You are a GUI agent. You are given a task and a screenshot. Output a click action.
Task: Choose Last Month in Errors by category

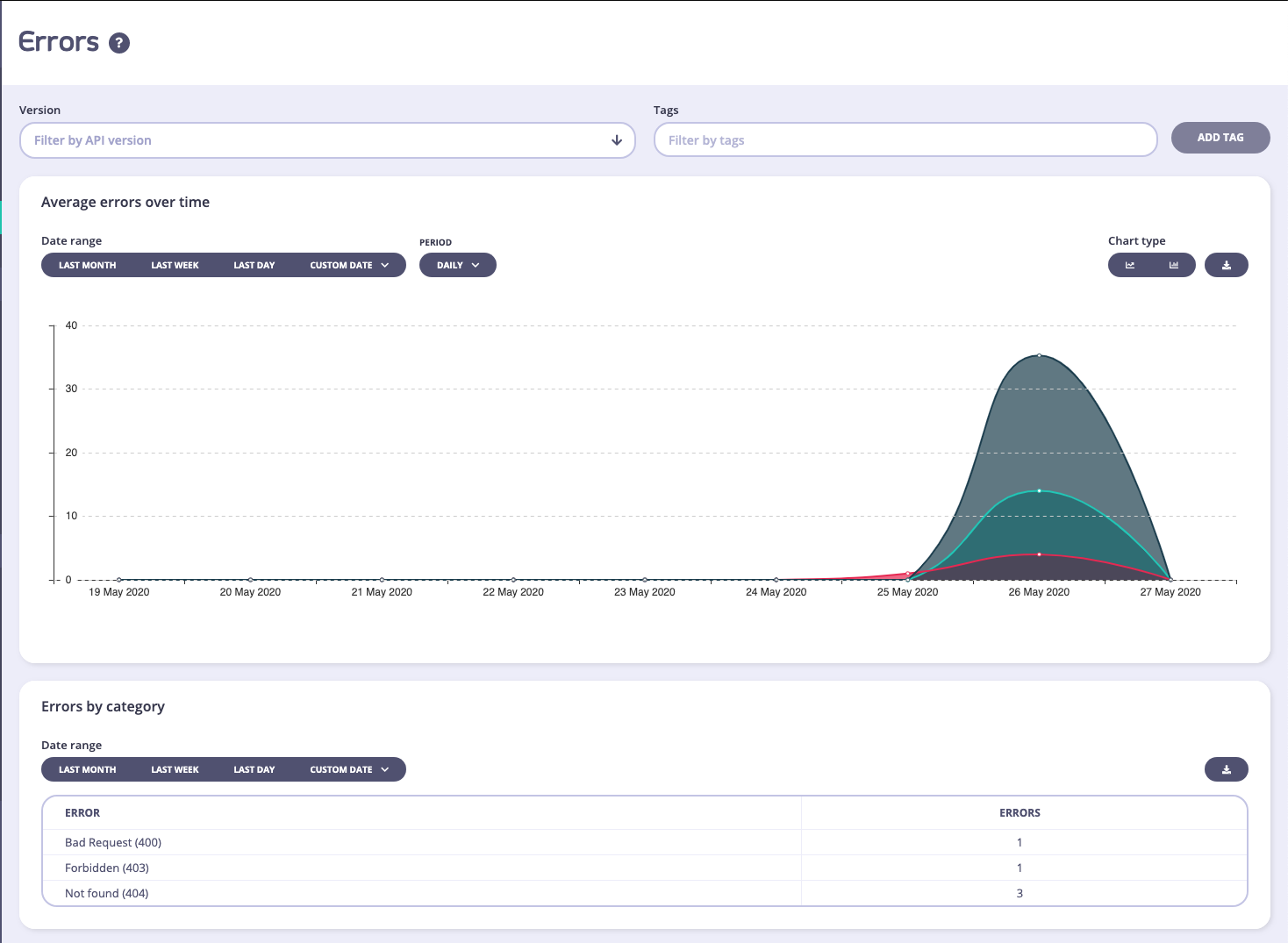tap(88, 769)
